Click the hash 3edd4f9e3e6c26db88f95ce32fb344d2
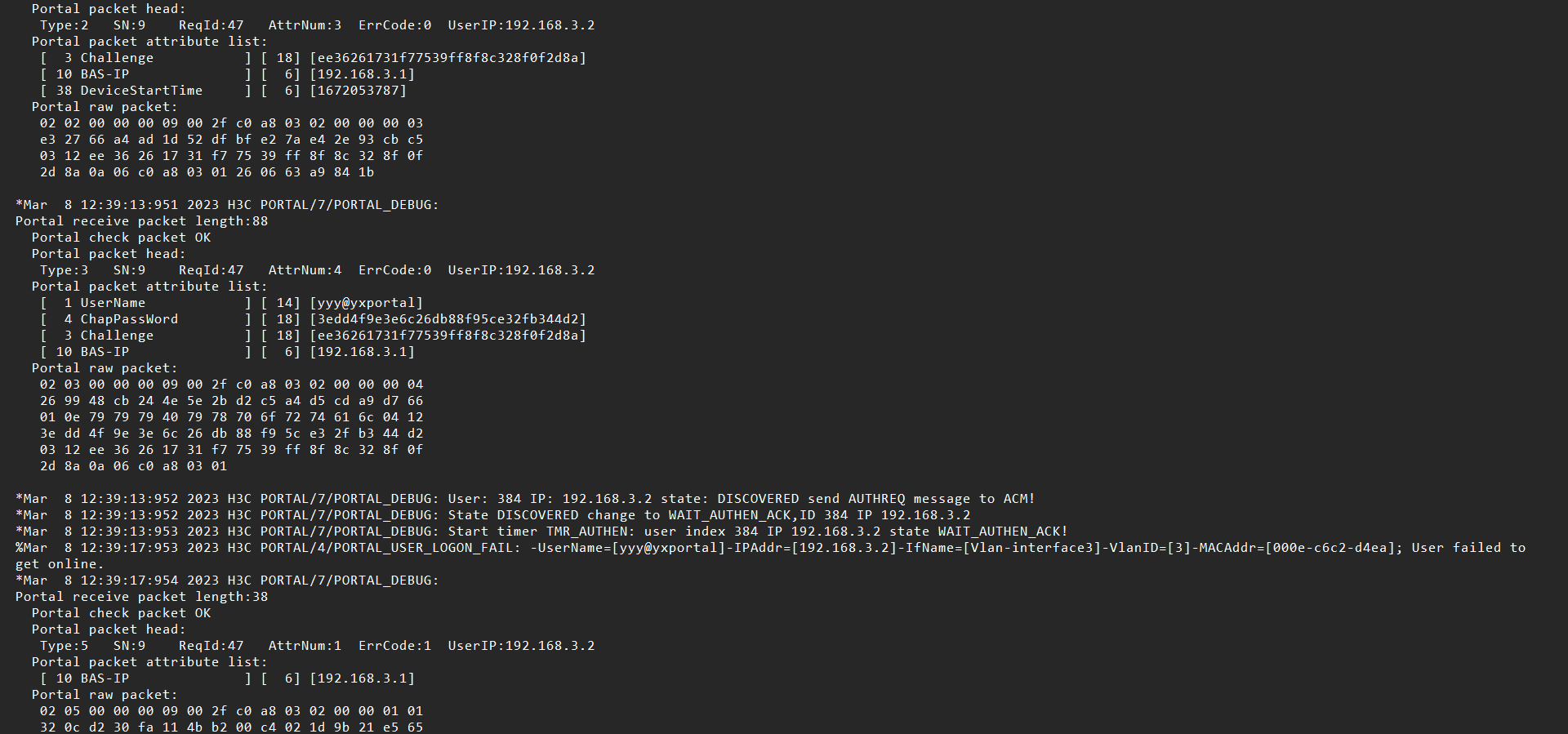Viewport: 1568px width, 734px height. pyautogui.click(x=448, y=319)
